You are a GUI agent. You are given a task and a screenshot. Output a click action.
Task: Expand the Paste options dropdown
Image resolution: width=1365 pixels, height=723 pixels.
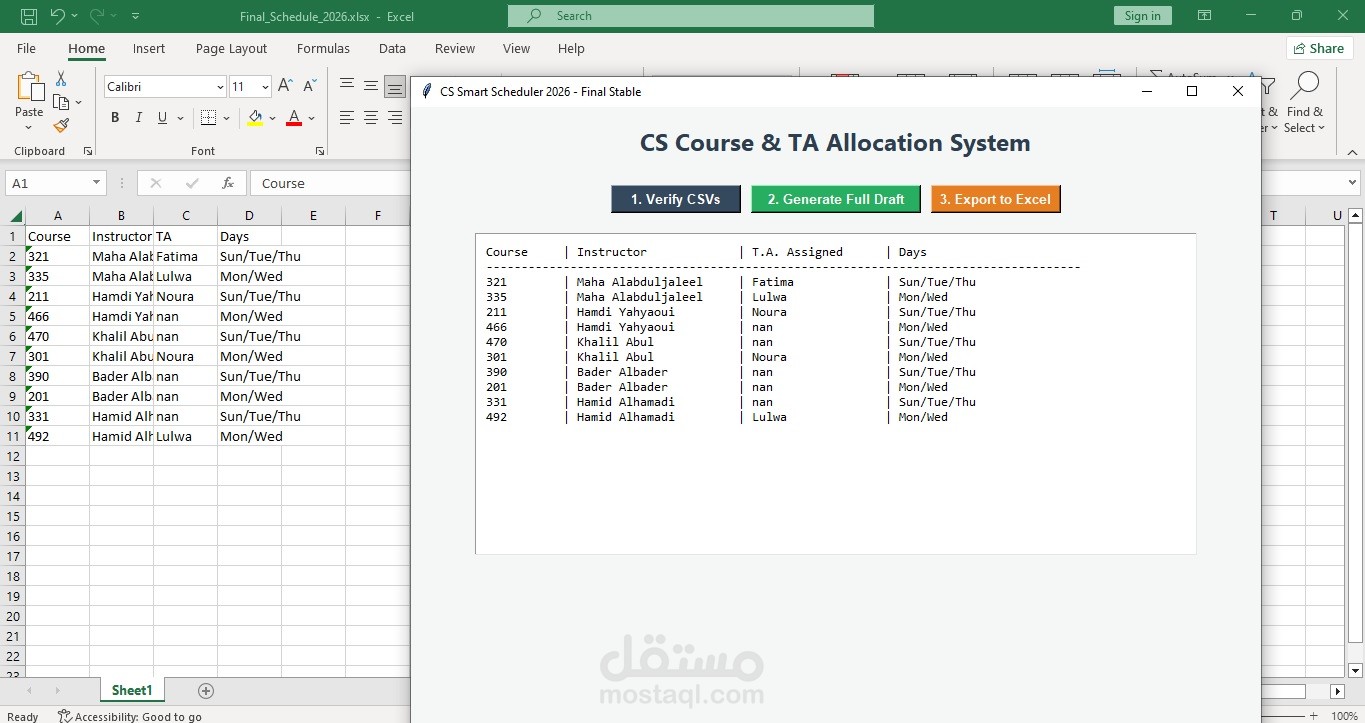click(x=28, y=125)
